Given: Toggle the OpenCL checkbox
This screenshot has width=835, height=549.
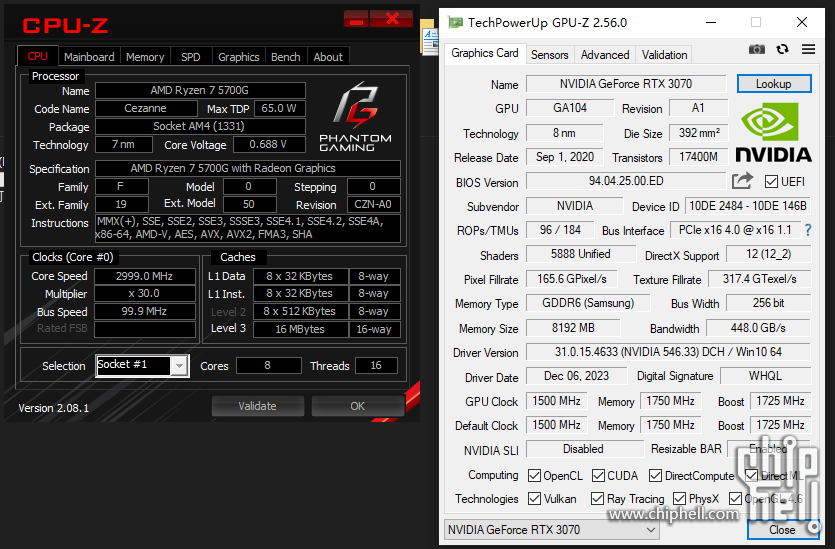Looking at the screenshot, I should 534,475.
